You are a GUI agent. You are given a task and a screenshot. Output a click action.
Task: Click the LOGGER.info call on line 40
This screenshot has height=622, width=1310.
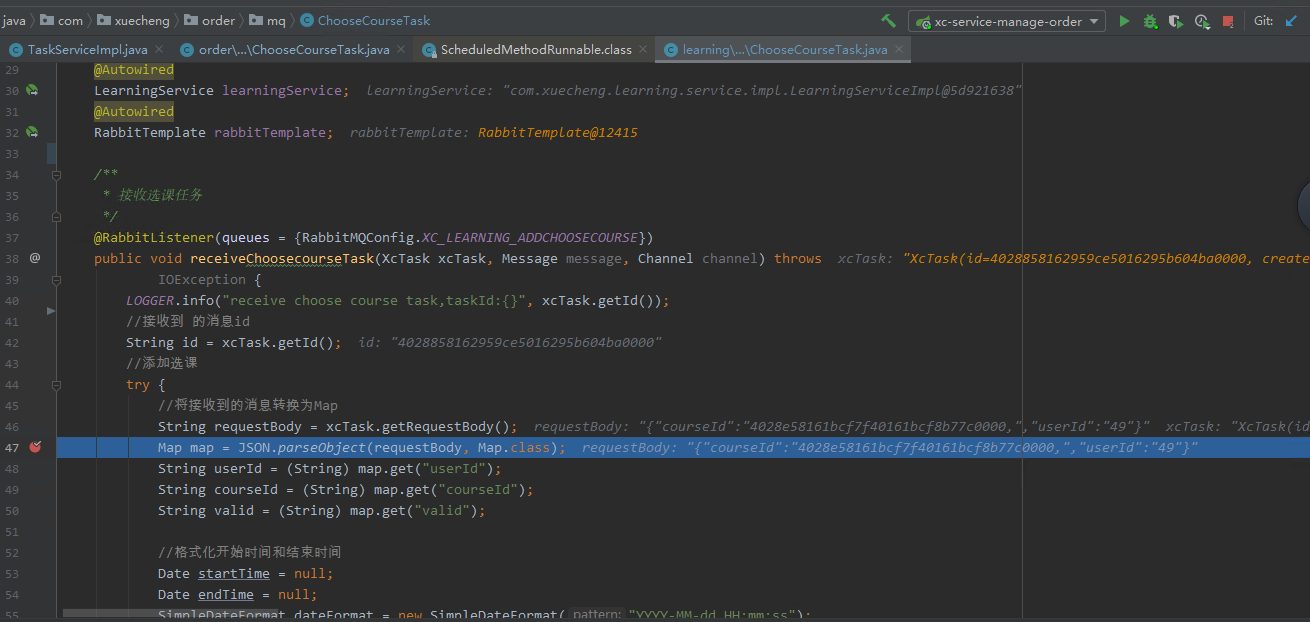point(397,300)
